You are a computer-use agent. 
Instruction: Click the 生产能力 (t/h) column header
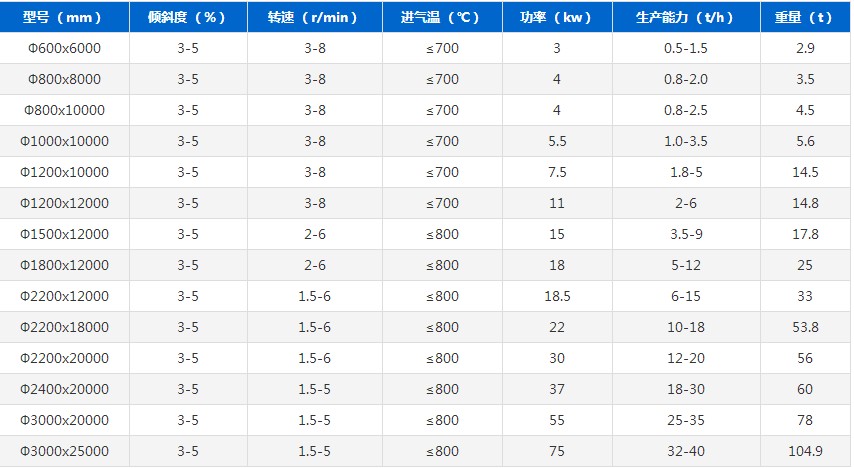coord(686,17)
